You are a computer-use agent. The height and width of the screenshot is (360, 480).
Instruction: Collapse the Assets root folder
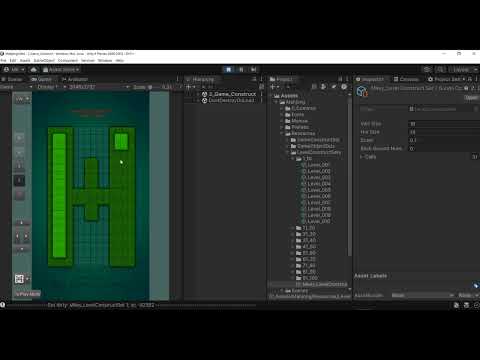[272, 96]
